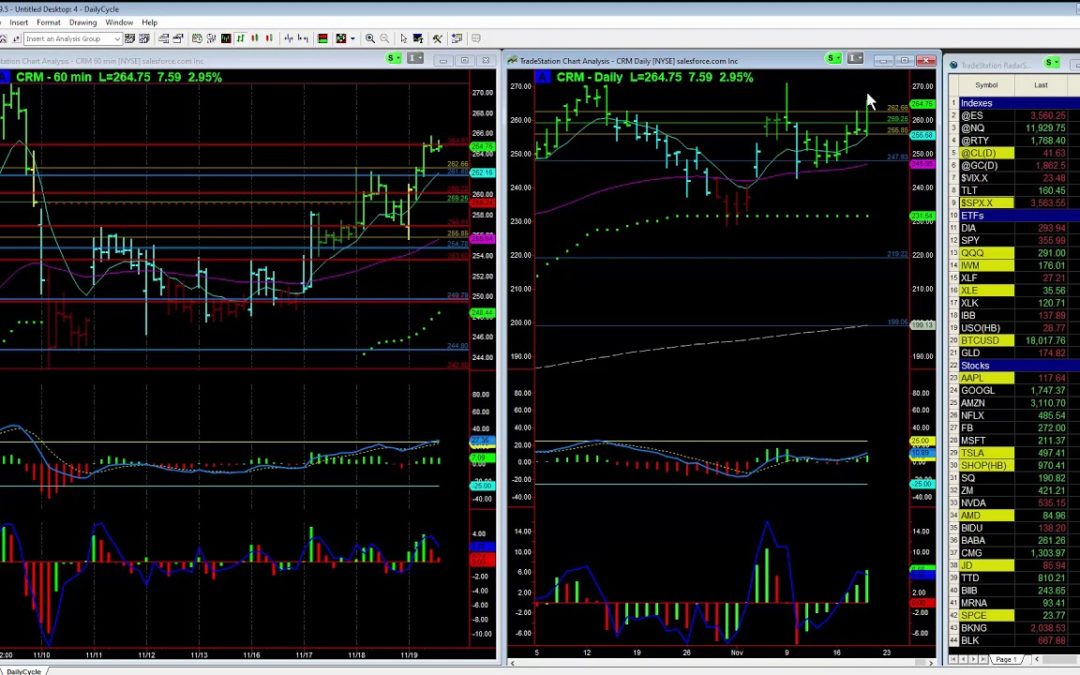Open the Format menu
The image size is (1080, 675).
coord(49,22)
